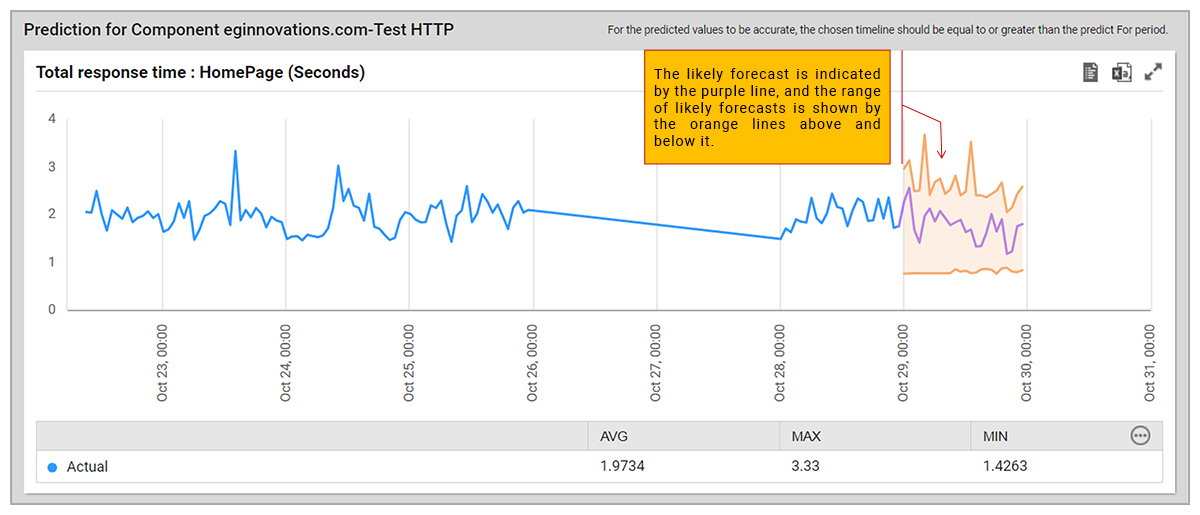1200x515 pixels.
Task: Click the MAX column header
Action: coord(805,436)
